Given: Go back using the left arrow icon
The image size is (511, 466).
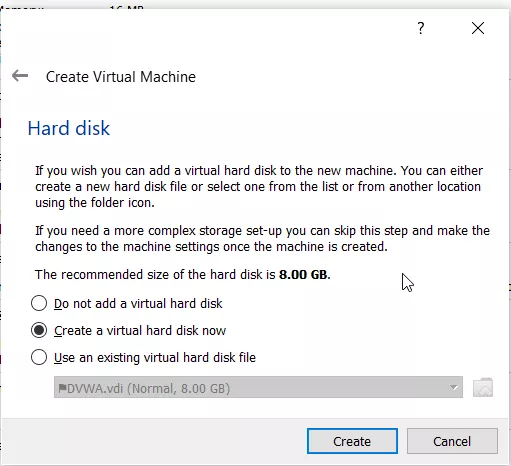Looking at the screenshot, I should pos(20,76).
